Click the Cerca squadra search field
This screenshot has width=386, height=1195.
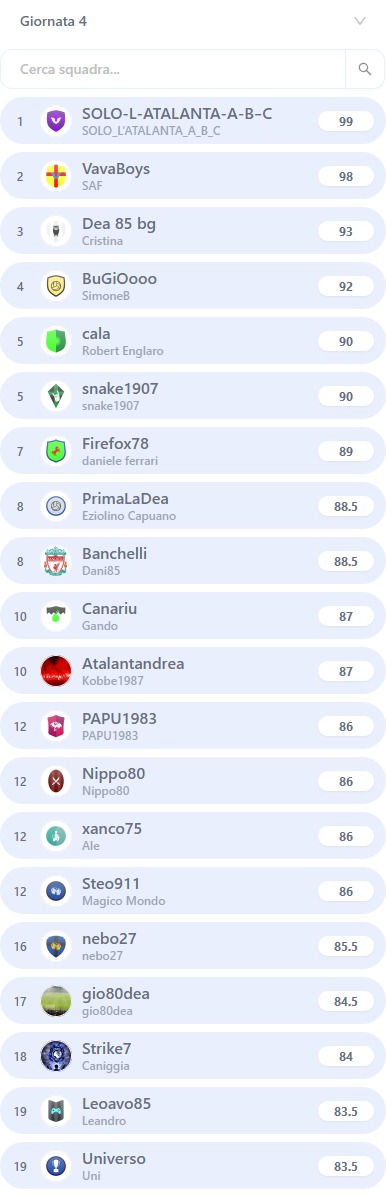coord(173,69)
